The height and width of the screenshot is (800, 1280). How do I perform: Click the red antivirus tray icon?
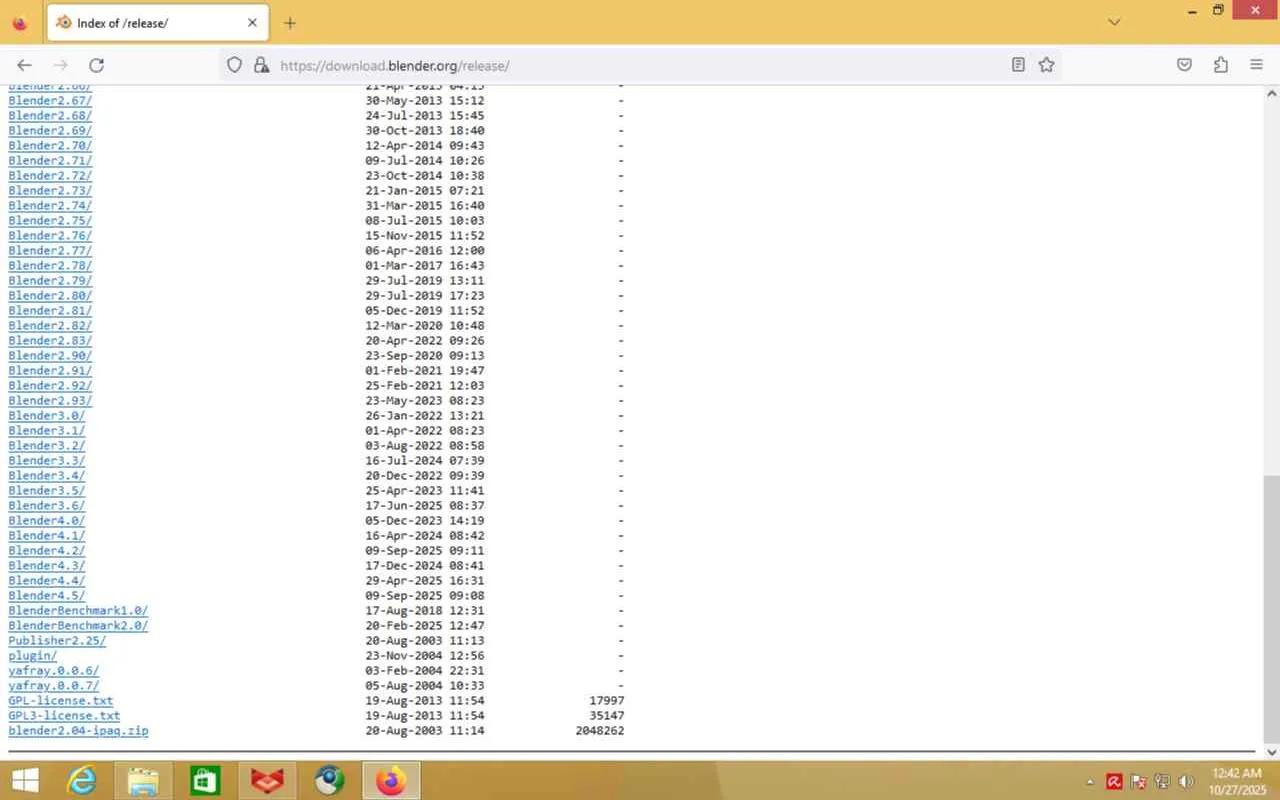1114,782
